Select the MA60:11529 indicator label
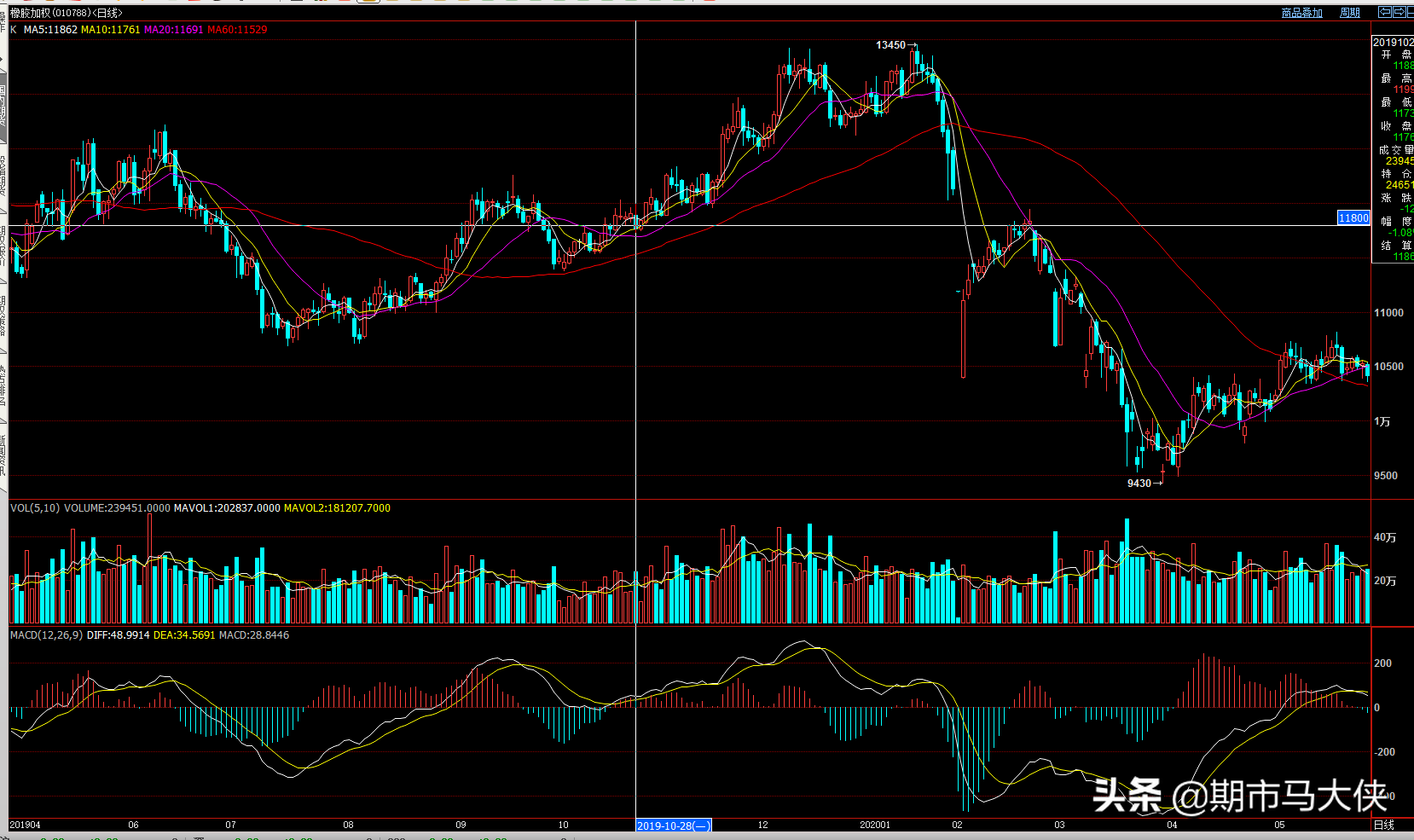 tap(237, 29)
